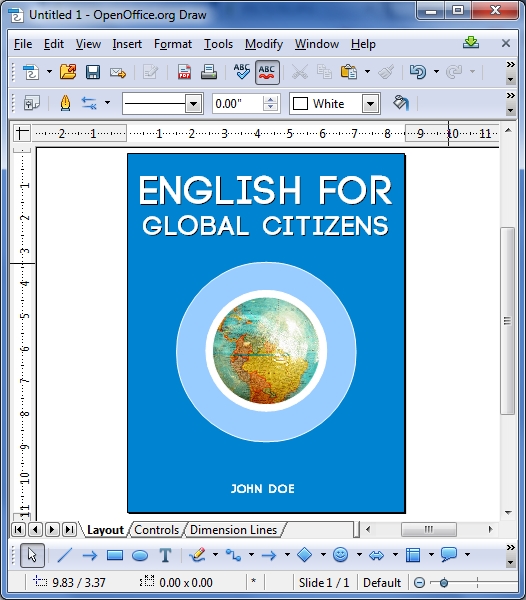Open the Modify menu
The image size is (526, 600).
(x=264, y=44)
